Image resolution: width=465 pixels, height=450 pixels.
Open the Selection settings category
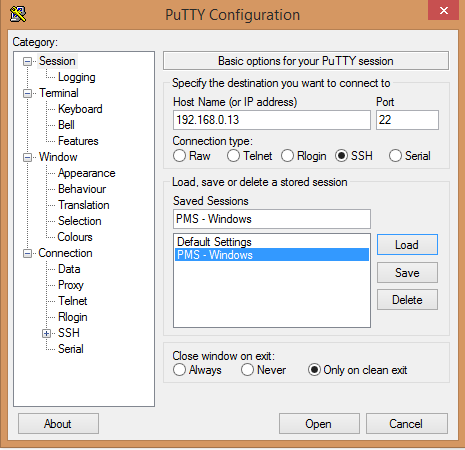coord(80,221)
